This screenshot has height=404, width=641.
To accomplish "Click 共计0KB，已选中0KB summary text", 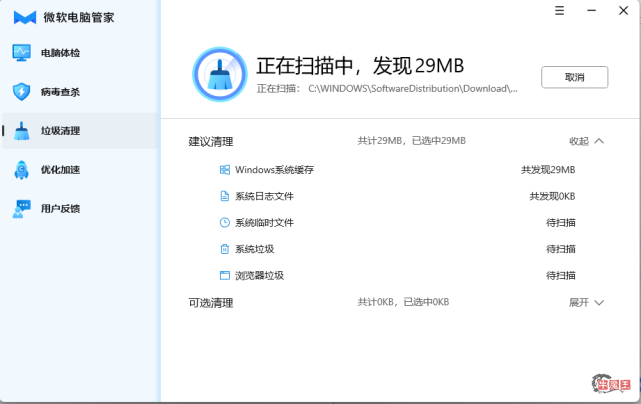I will (x=403, y=302).
